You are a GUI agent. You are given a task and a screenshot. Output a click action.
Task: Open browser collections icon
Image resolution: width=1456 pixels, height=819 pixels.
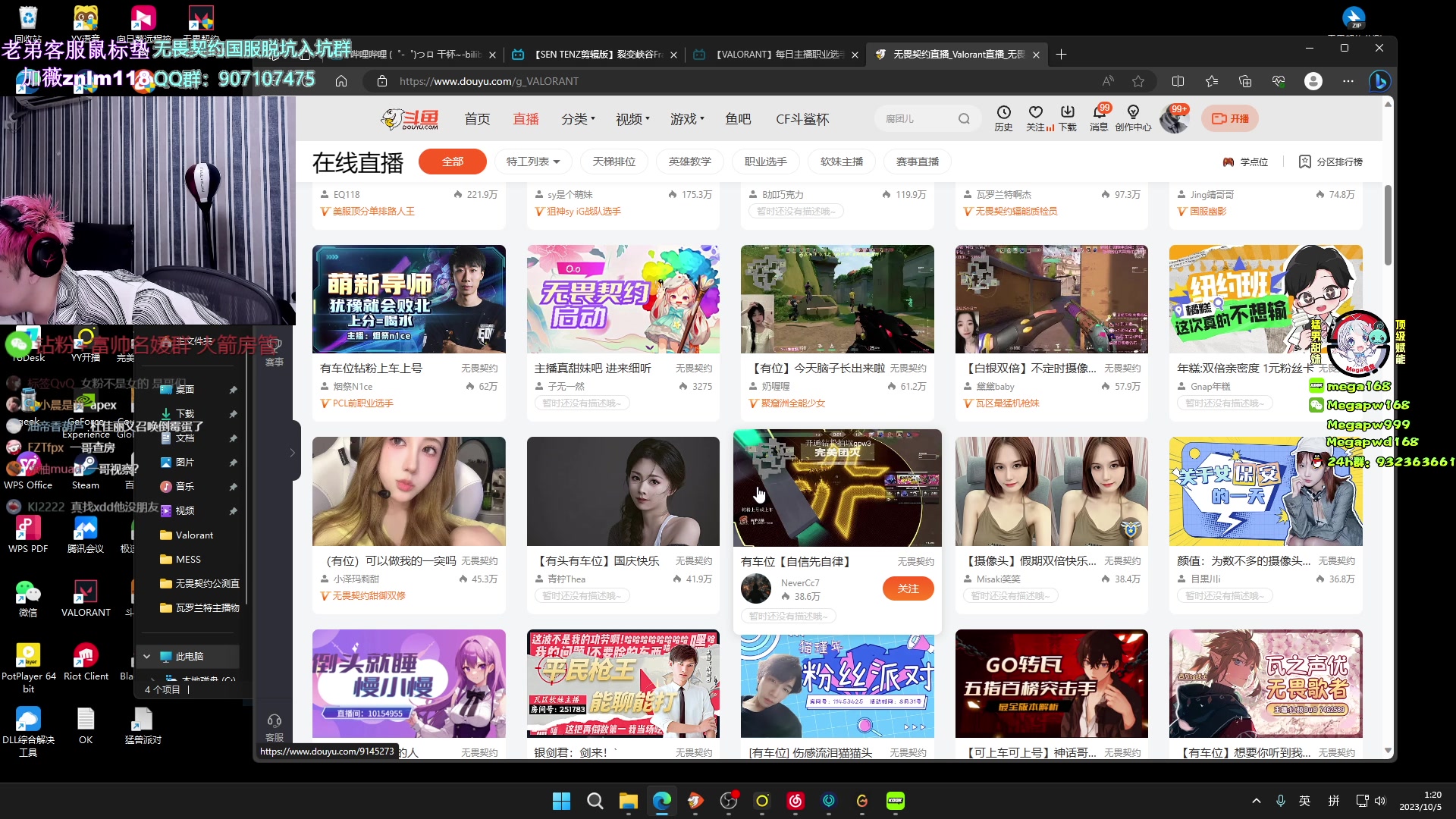1245,81
